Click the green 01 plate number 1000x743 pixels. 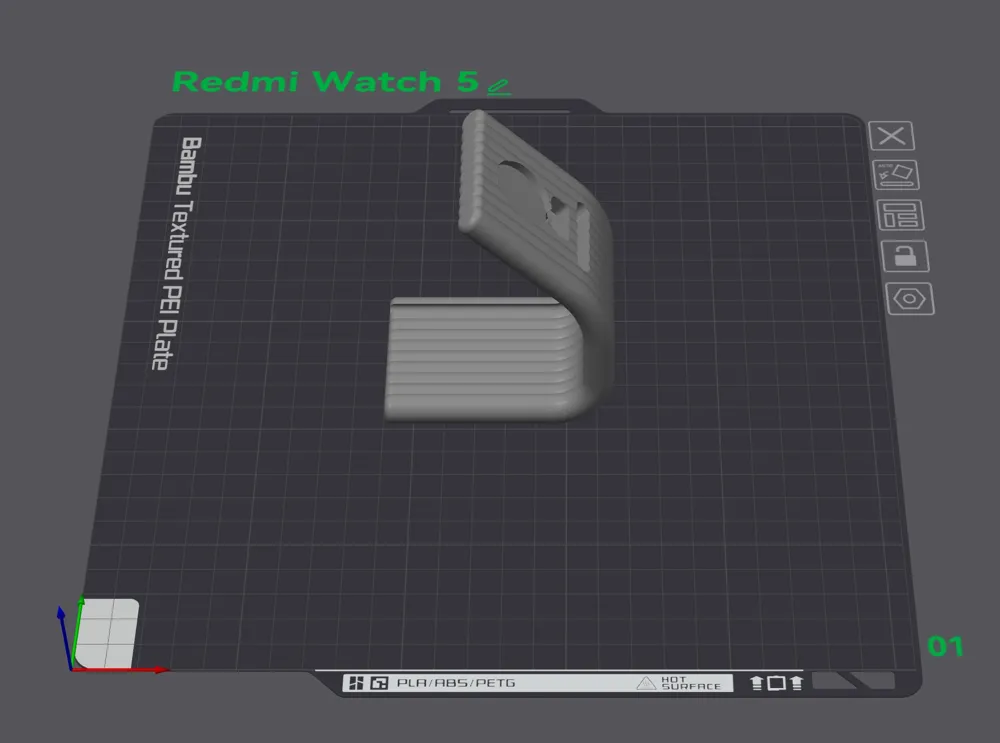pyautogui.click(x=945, y=647)
